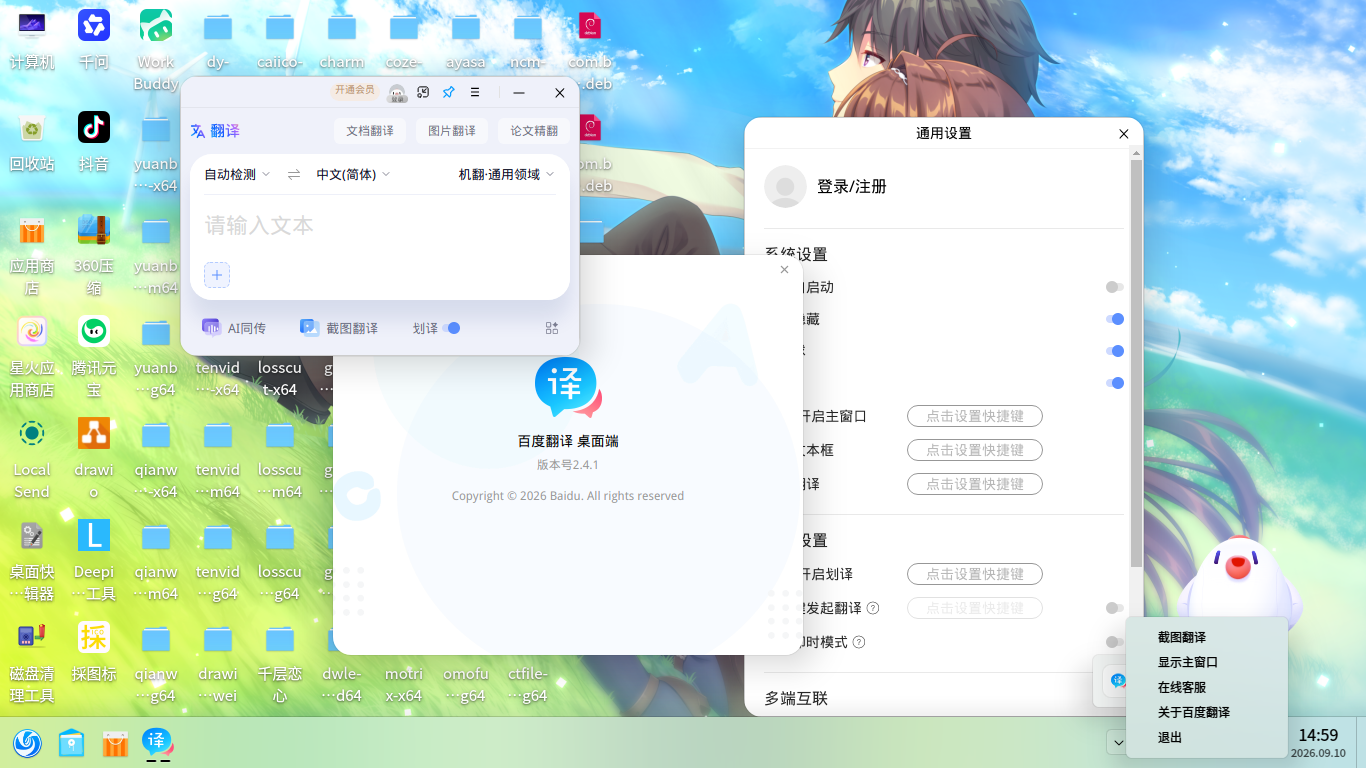Image resolution: width=1366 pixels, height=768 pixels.
Task: Click the app store icon in the taskbar
Action: coord(115,743)
